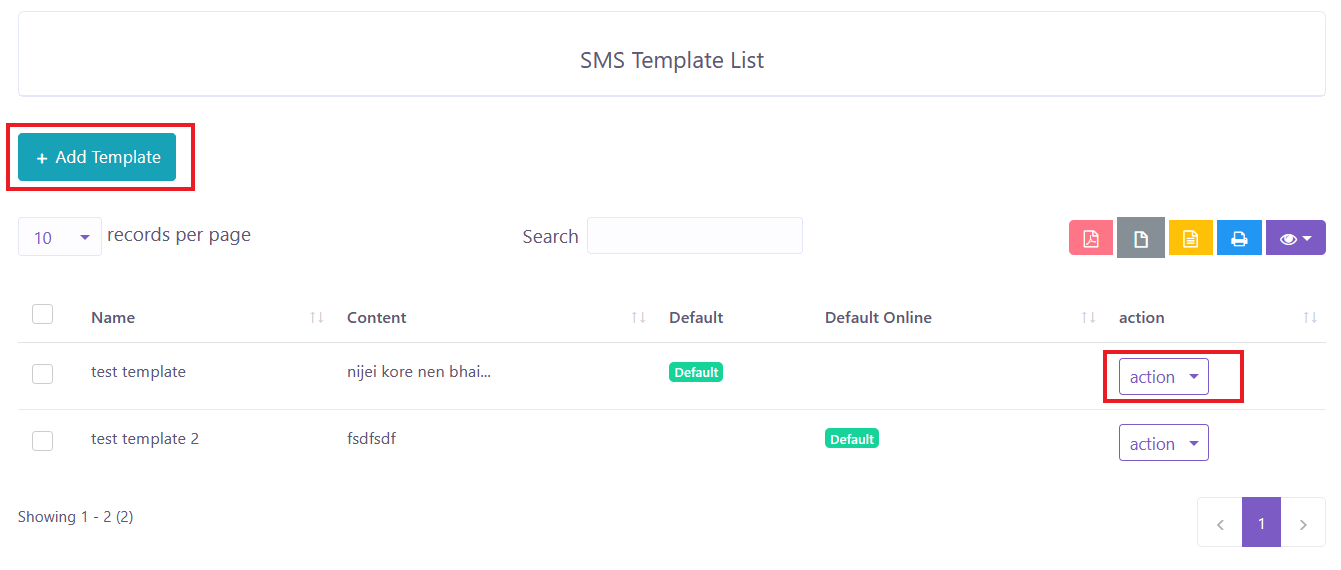This screenshot has width=1341, height=570.
Task: Focus the Search input field
Action: [x=694, y=236]
